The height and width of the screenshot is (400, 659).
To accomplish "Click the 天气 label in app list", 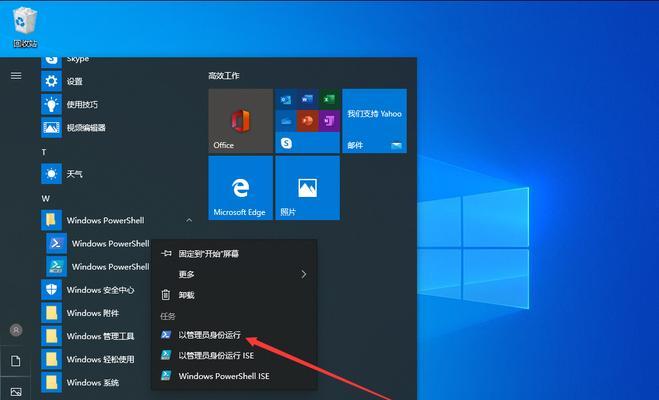I will tap(74, 174).
